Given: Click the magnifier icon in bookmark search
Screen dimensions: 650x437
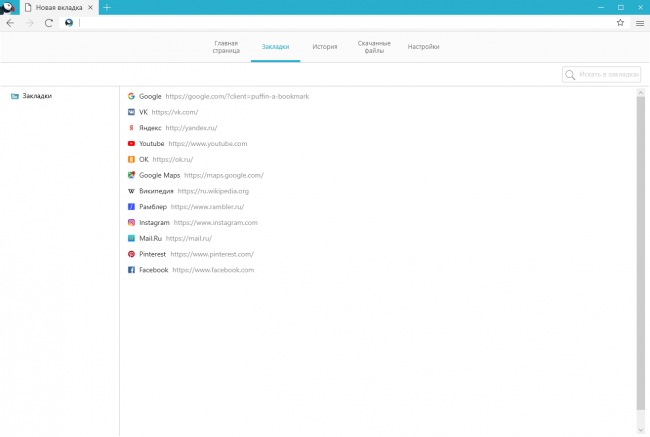Looking at the screenshot, I should click(570, 75).
